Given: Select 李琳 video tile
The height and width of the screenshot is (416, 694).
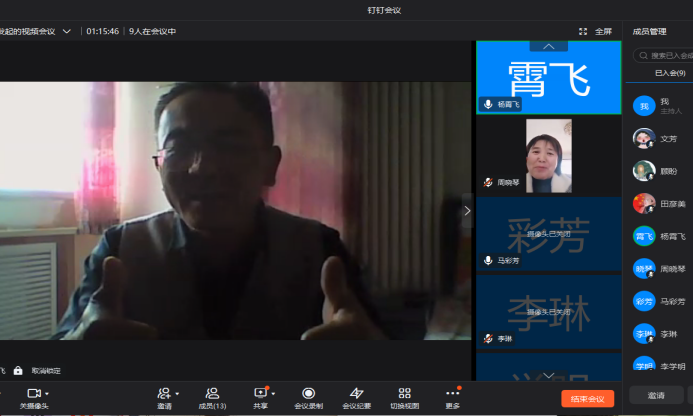Looking at the screenshot, I should pyautogui.click(x=548, y=312).
